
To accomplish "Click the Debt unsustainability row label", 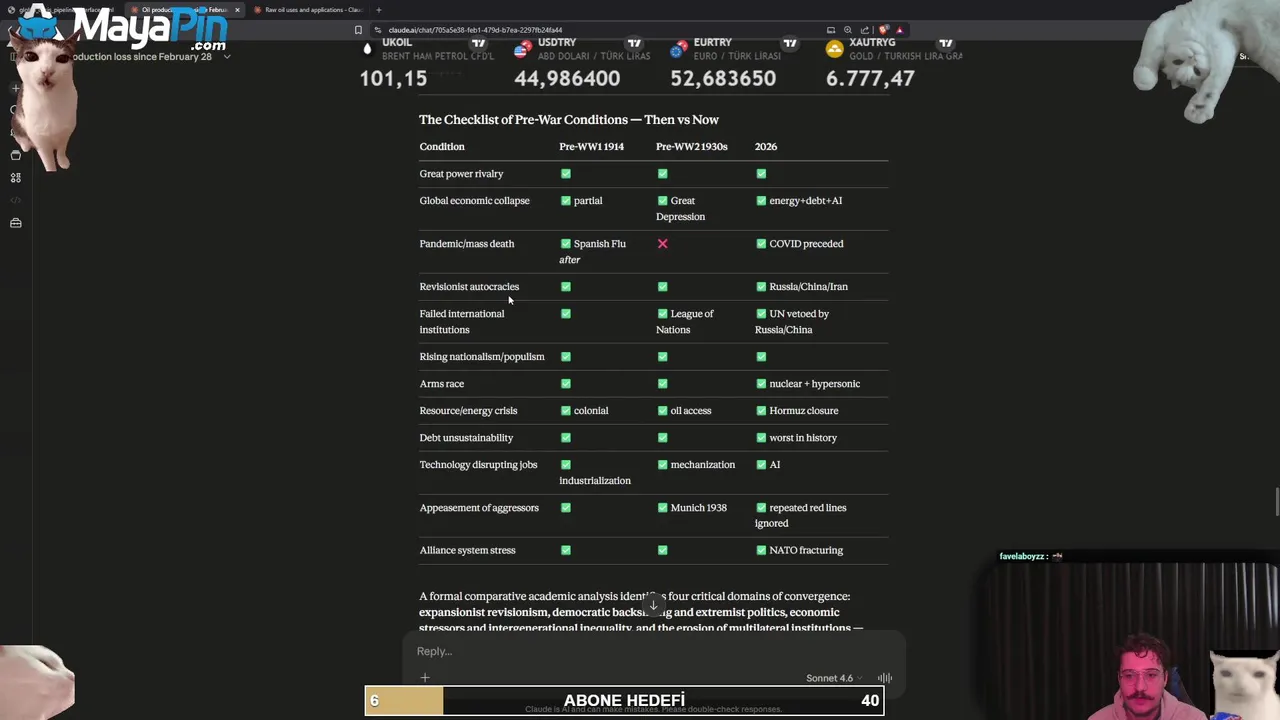I will tap(466, 438).
